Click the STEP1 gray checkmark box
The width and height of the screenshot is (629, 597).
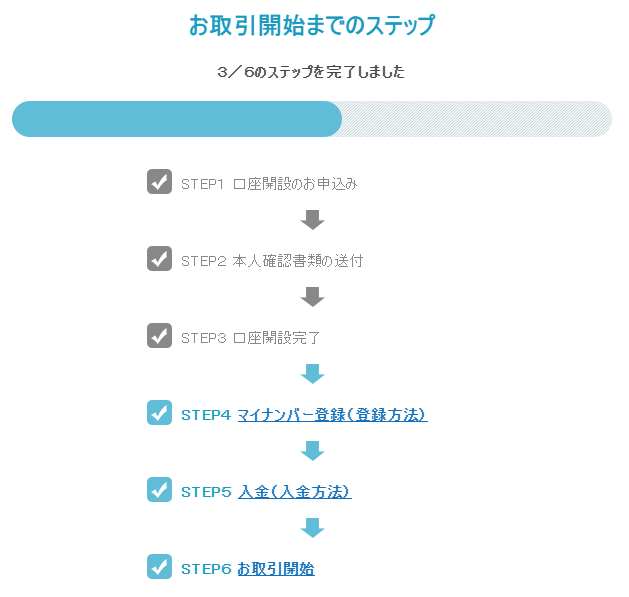[x=159, y=182]
